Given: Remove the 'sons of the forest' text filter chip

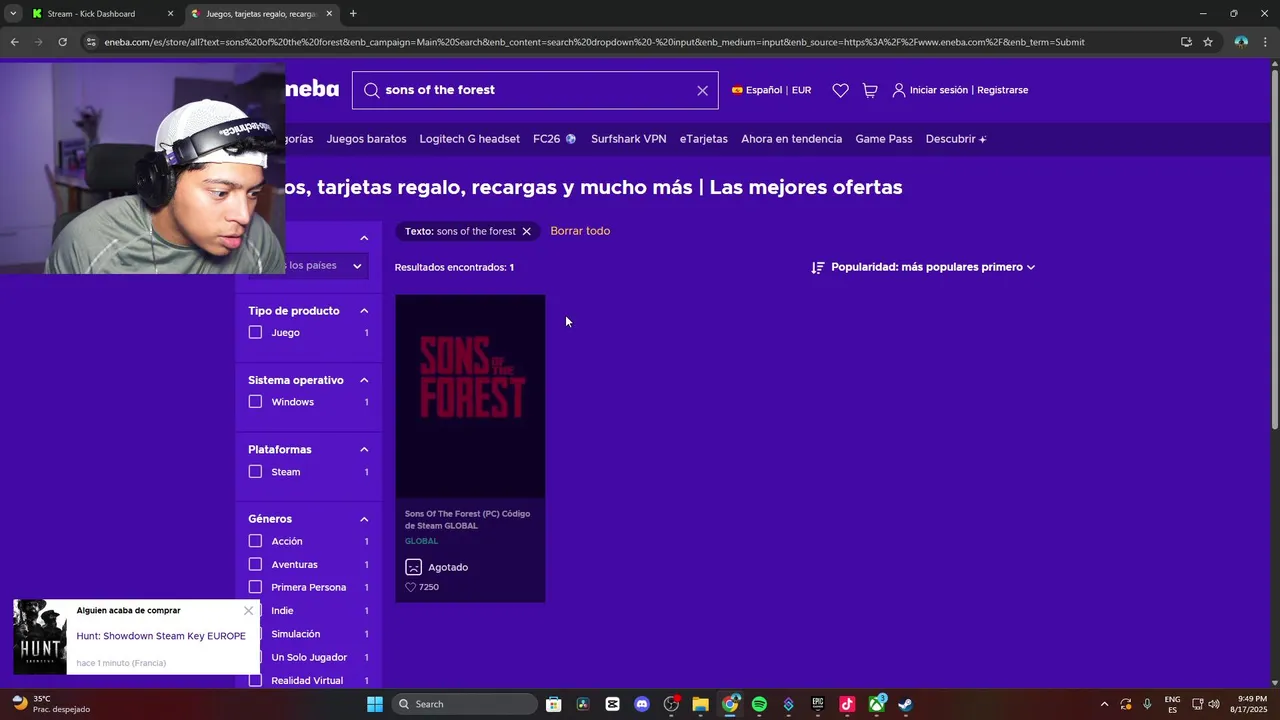Looking at the screenshot, I should (526, 231).
